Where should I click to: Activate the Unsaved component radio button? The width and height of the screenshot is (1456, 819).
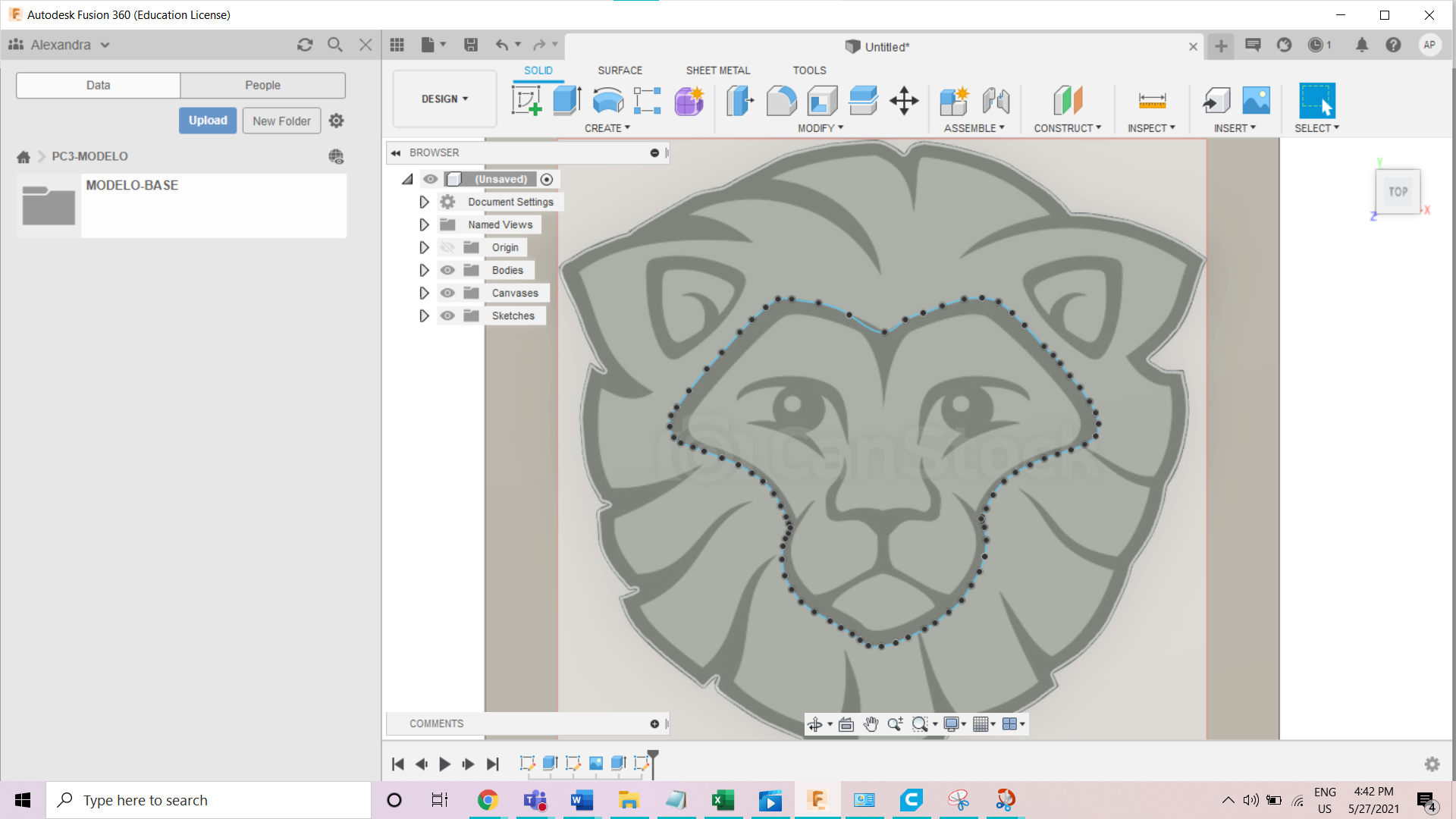pos(547,179)
